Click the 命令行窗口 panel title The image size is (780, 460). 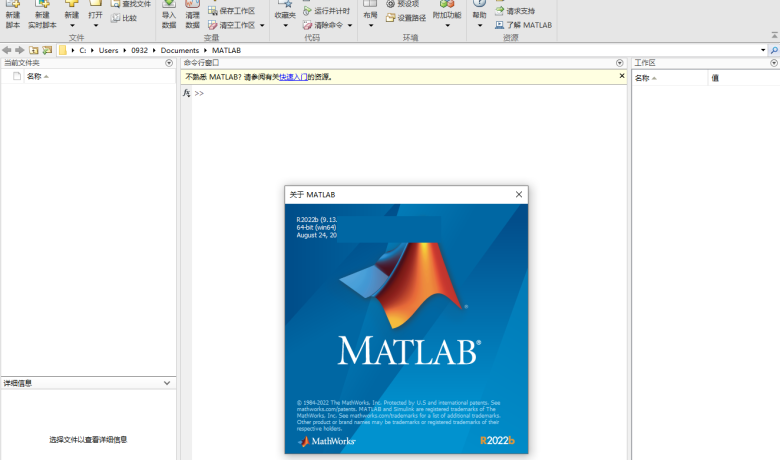[201, 63]
